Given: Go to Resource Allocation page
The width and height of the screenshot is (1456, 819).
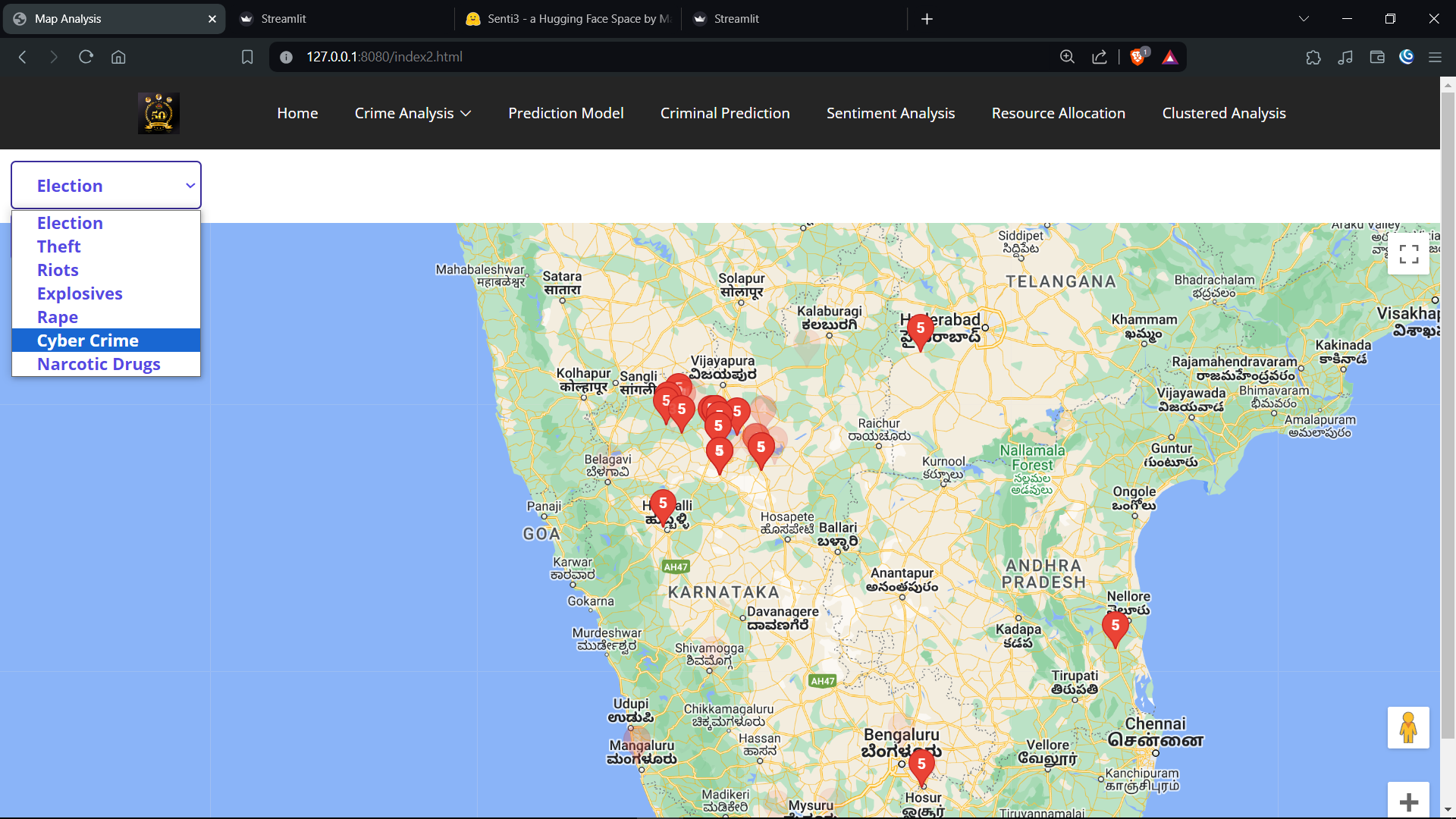Looking at the screenshot, I should pos(1058,113).
